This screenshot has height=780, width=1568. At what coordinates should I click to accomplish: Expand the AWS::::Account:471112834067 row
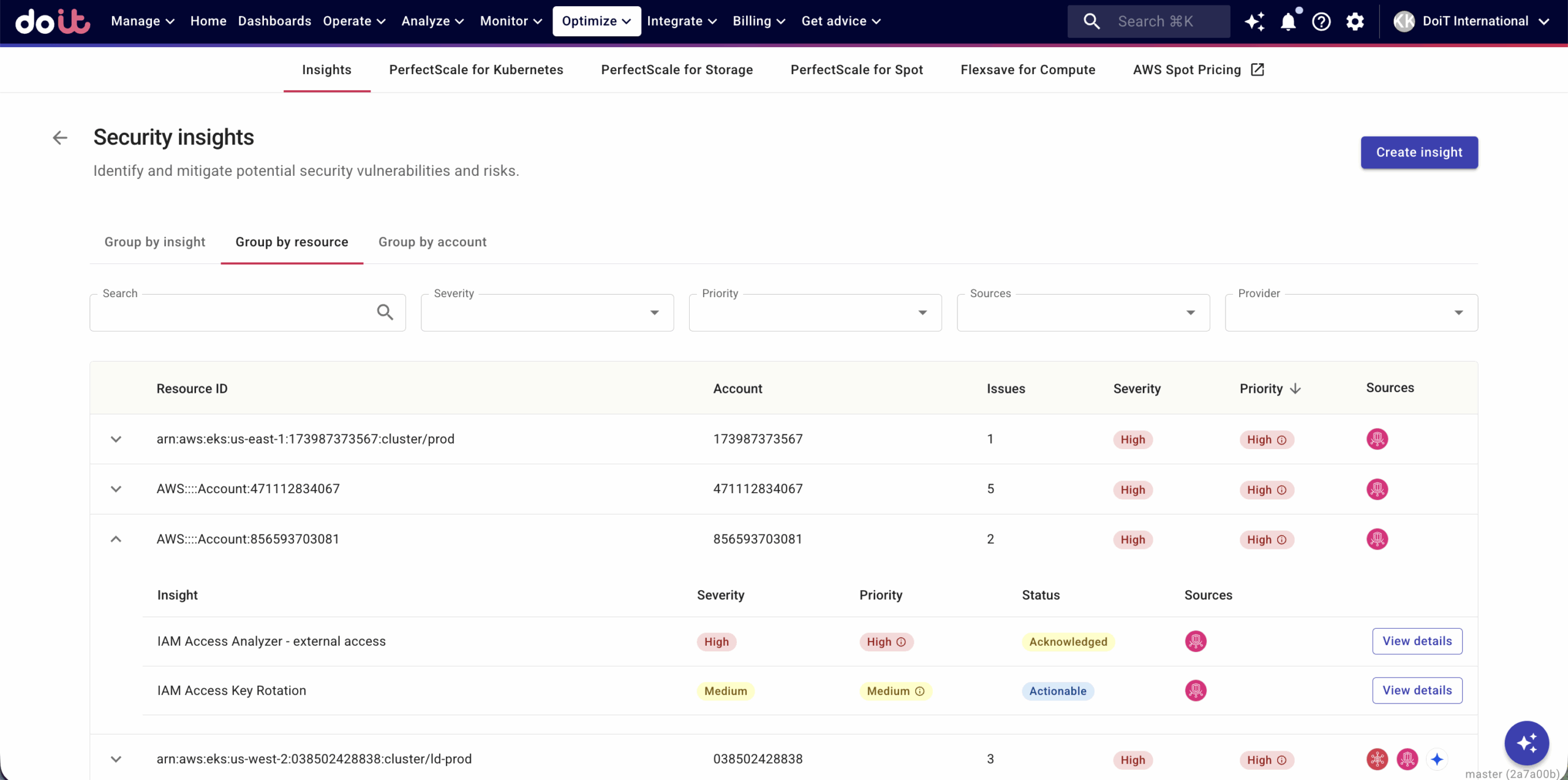click(x=116, y=489)
